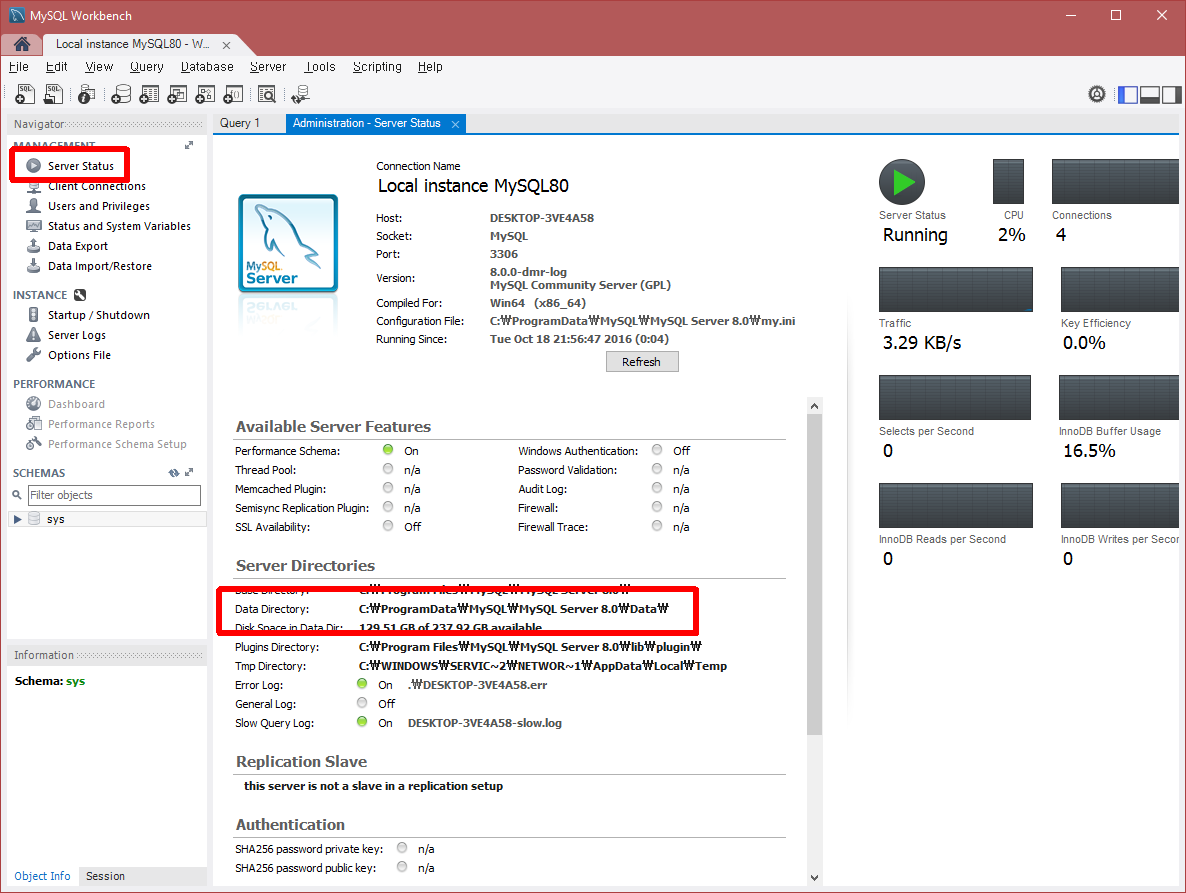
Task: Toggle the right sidebar panel view icon
Action: 1172,95
